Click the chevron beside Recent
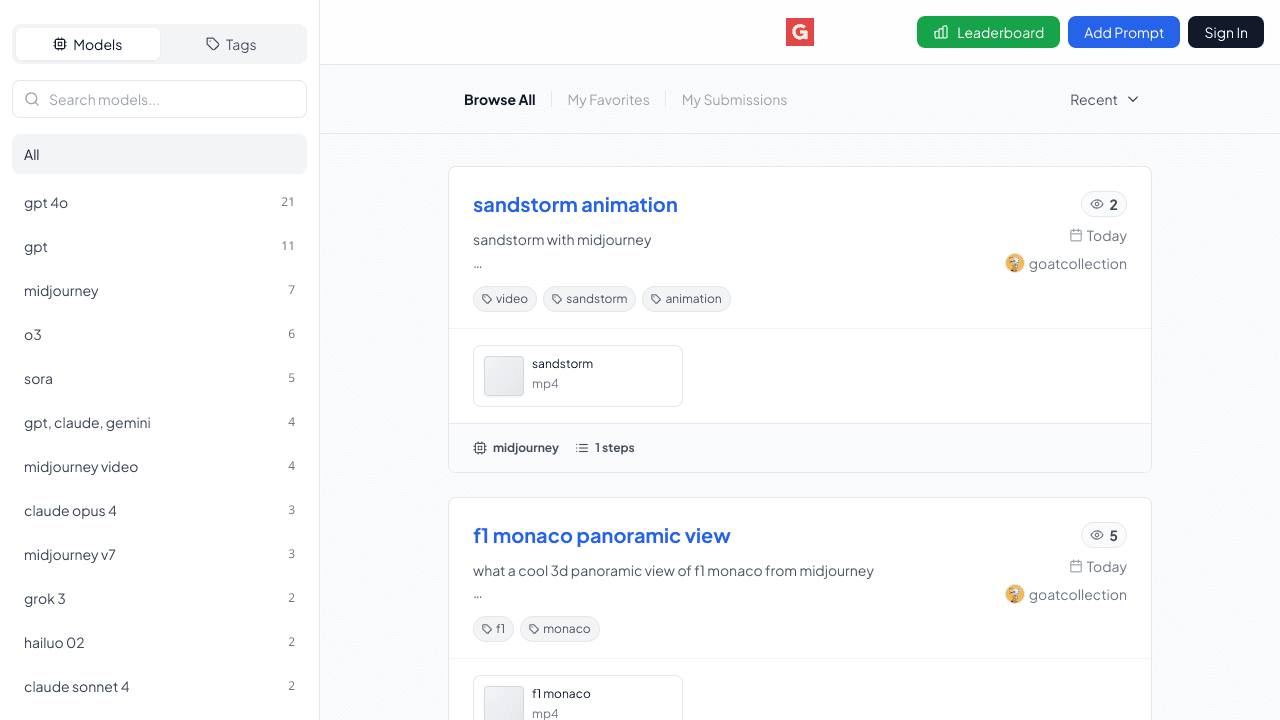 click(1133, 99)
